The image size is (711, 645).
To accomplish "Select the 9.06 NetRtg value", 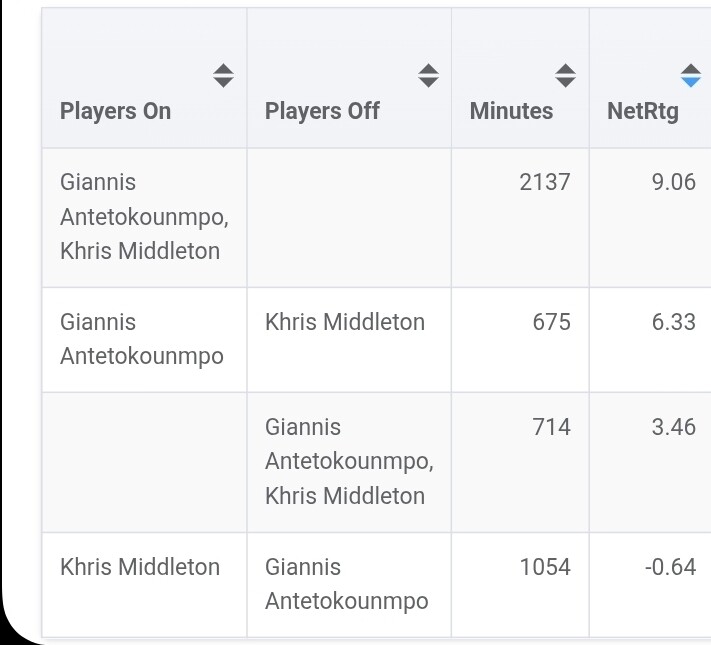I will click(673, 182).
